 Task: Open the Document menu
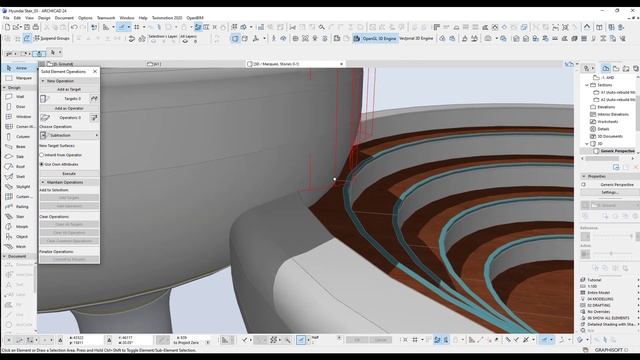point(64,18)
